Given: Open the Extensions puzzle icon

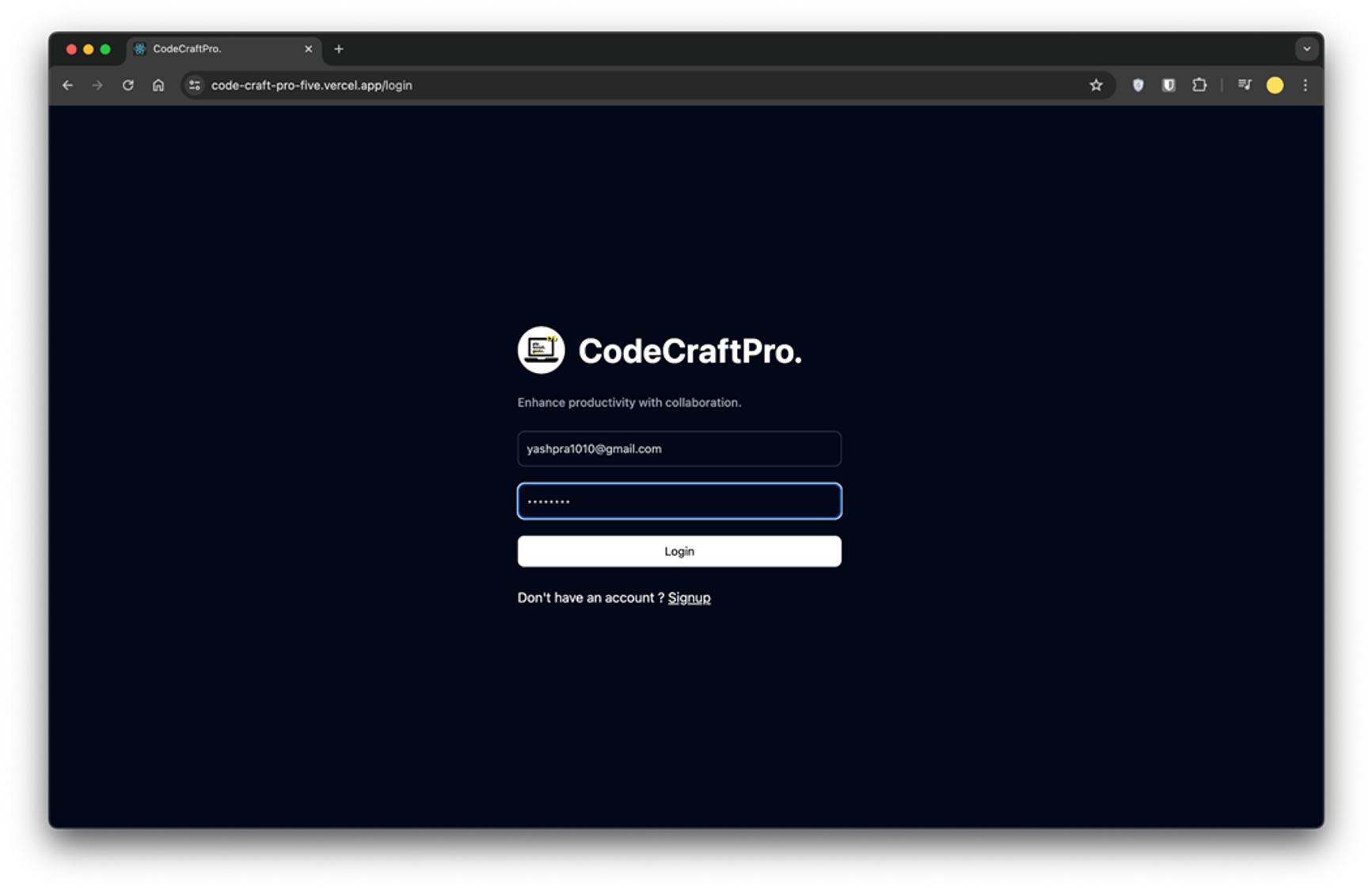Looking at the screenshot, I should pos(1199,86).
